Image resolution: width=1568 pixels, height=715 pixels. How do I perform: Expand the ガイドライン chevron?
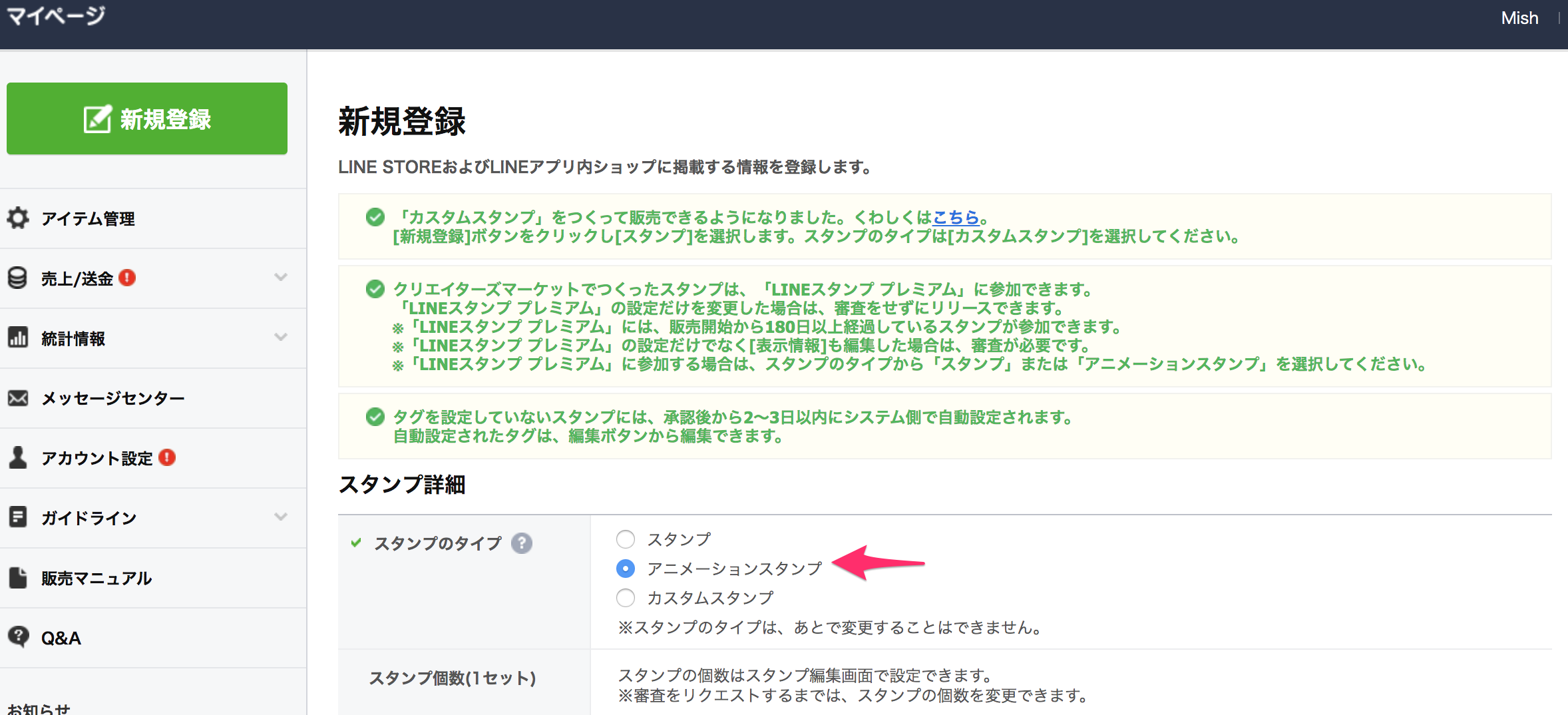281,517
